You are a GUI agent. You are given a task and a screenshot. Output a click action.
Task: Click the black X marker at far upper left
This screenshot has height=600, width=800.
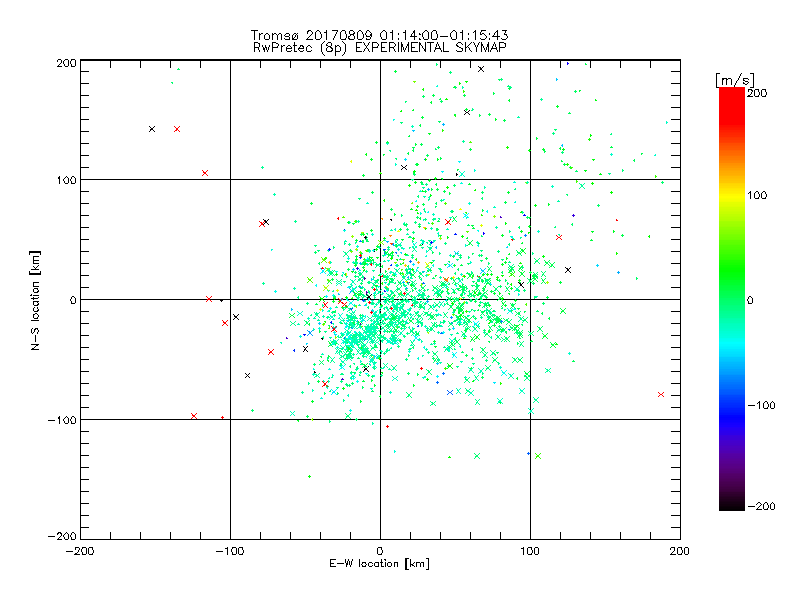point(152,129)
